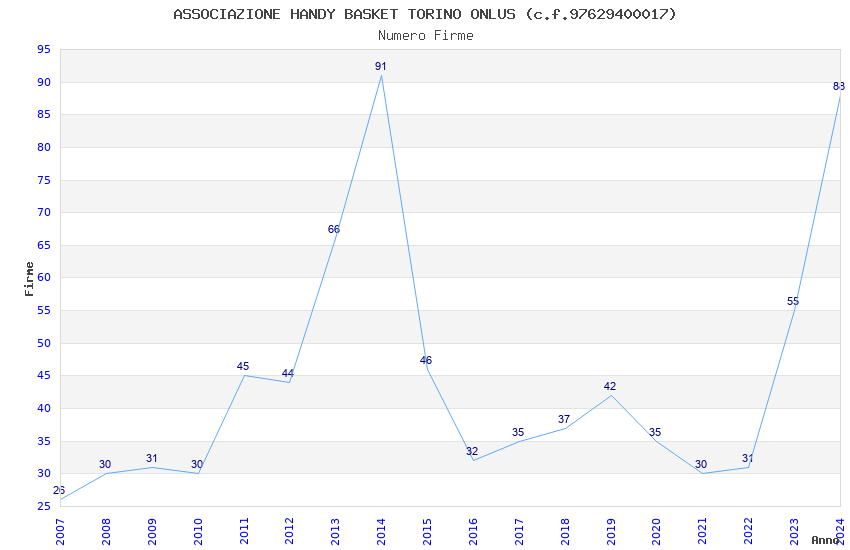The image size is (850, 550).
Task: Click the 30 data label for 2021
Action: [701, 464]
